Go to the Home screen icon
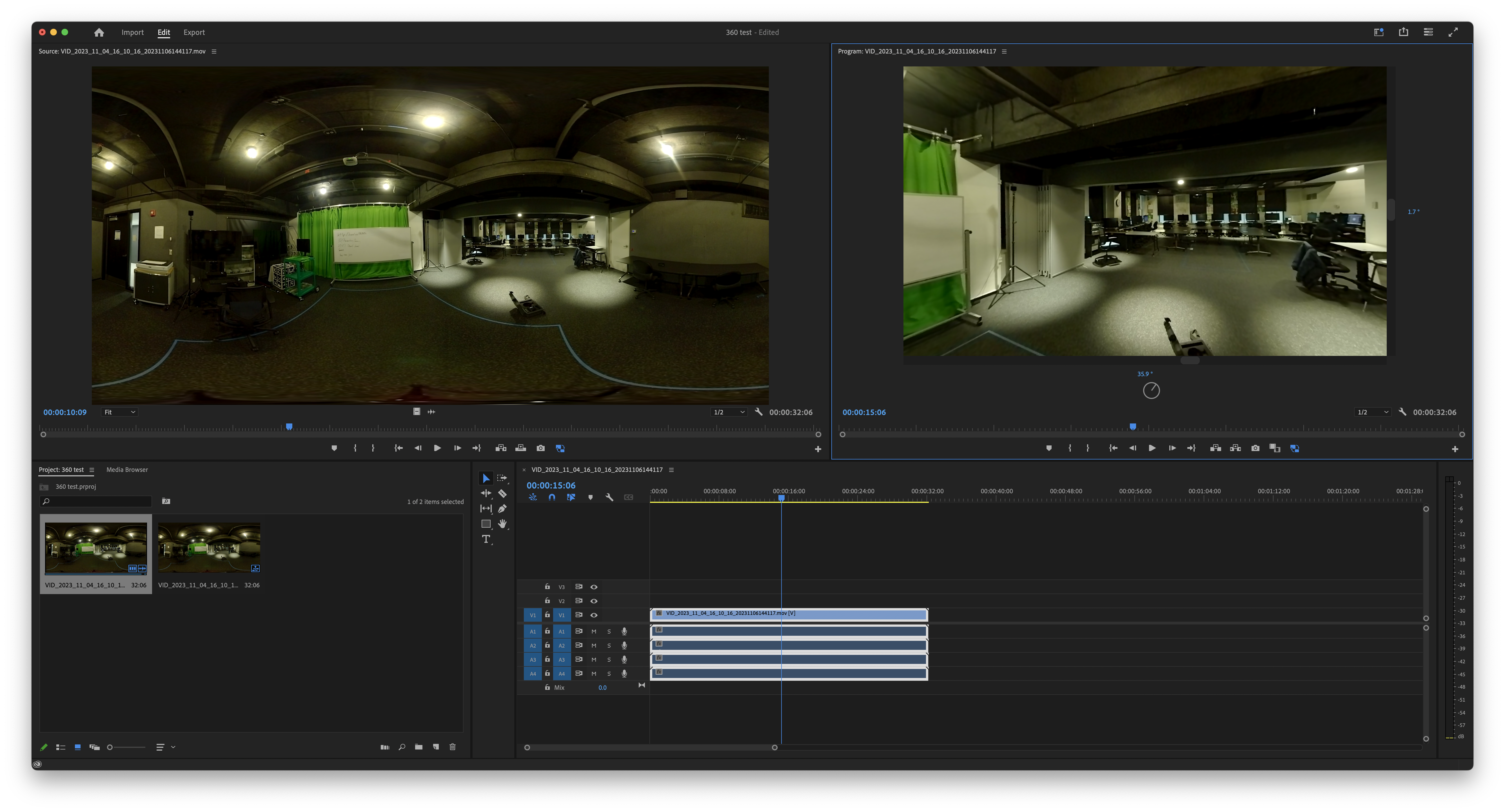This screenshot has width=1505, height=812. tap(99, 33)
